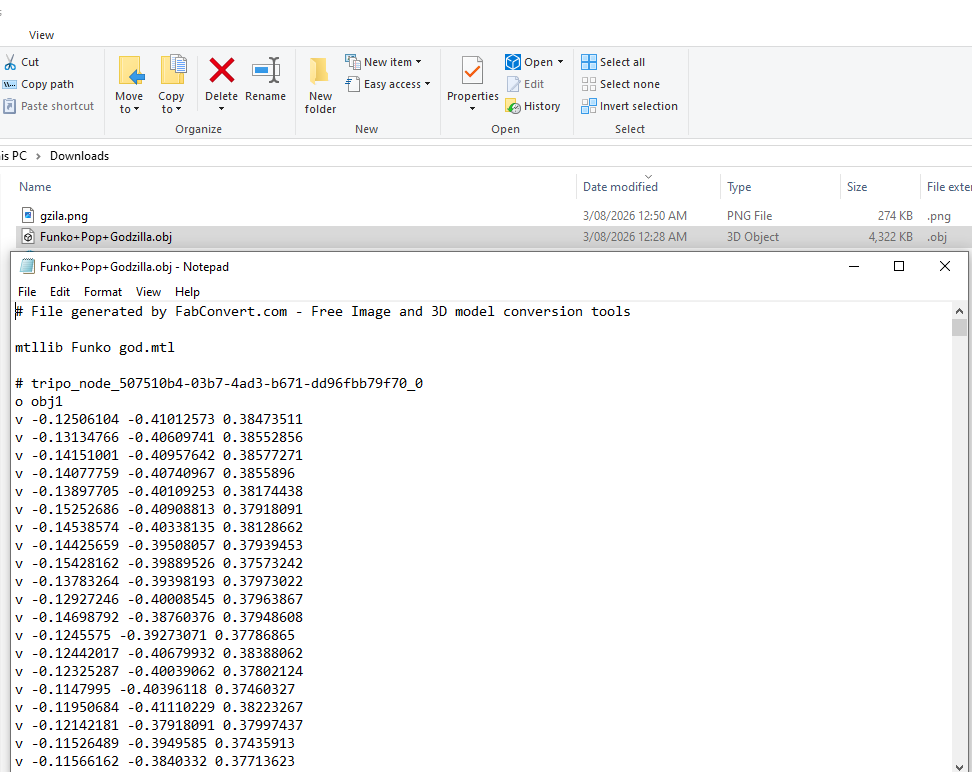
Task: Click the Rename icon
Action: tap(266, 70)
